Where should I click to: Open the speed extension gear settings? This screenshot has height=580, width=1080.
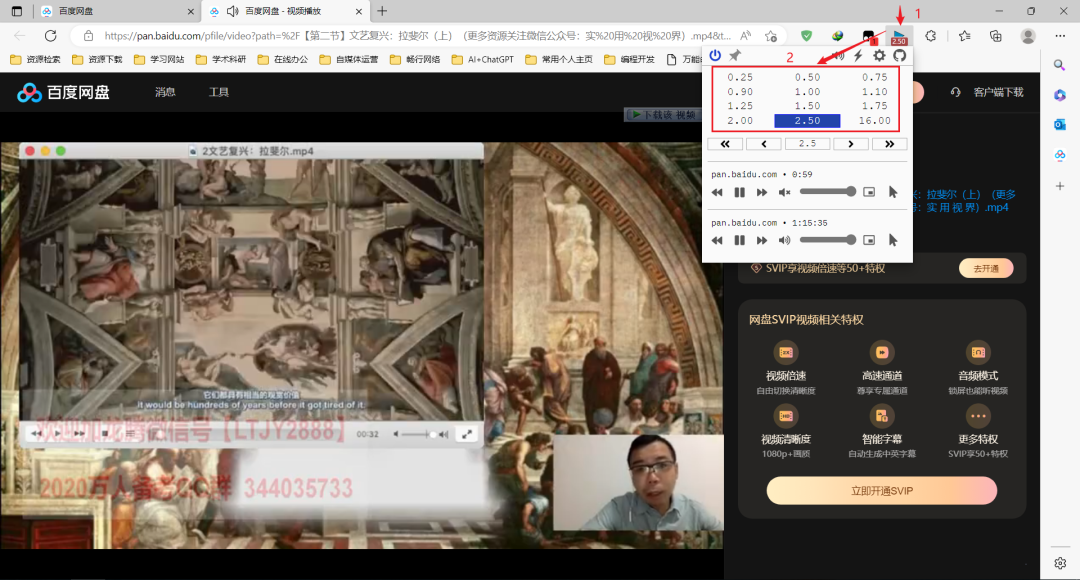pyautogui.click(x=879, y=55)
